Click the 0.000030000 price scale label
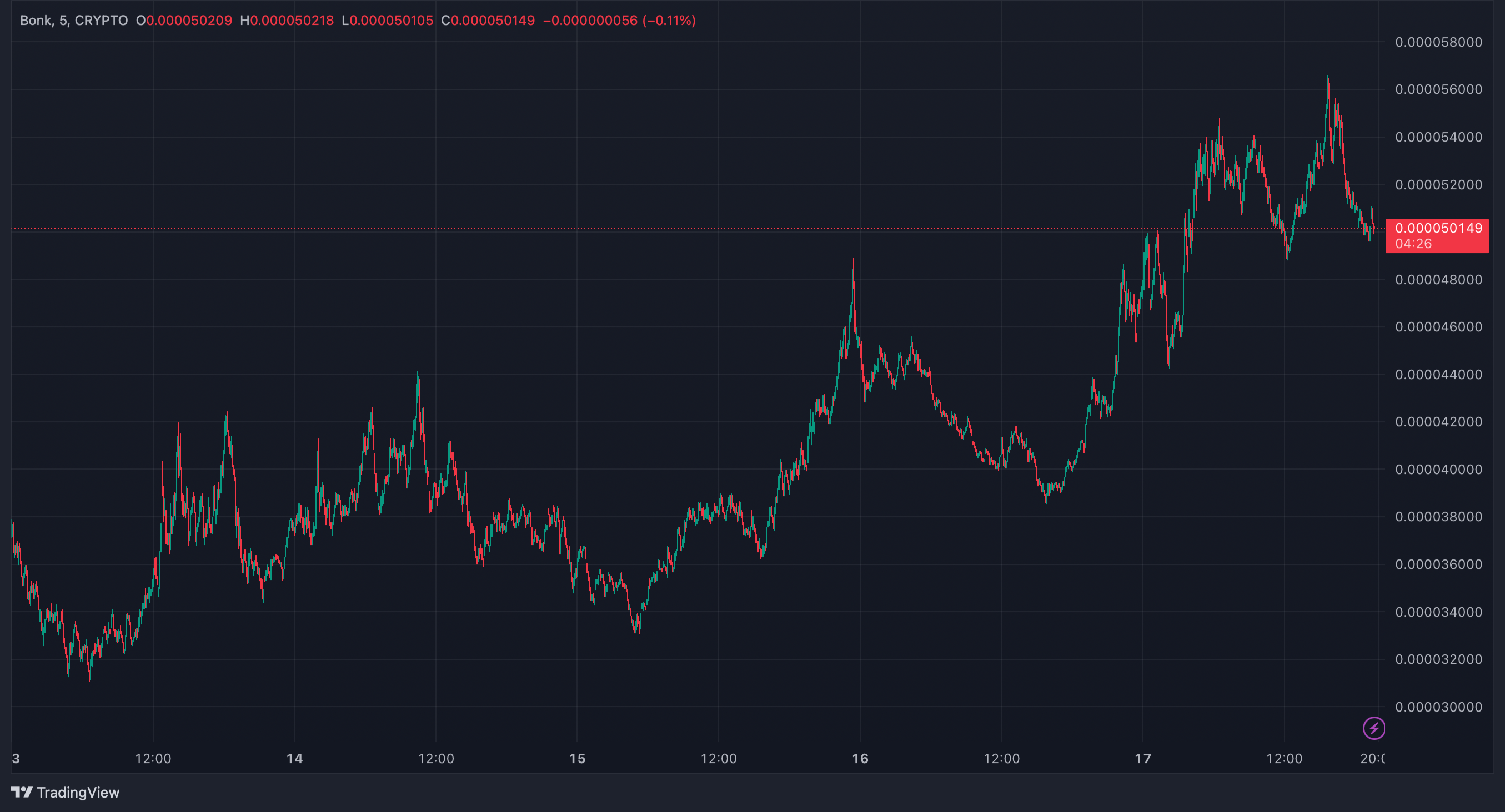 [1438, 707]
